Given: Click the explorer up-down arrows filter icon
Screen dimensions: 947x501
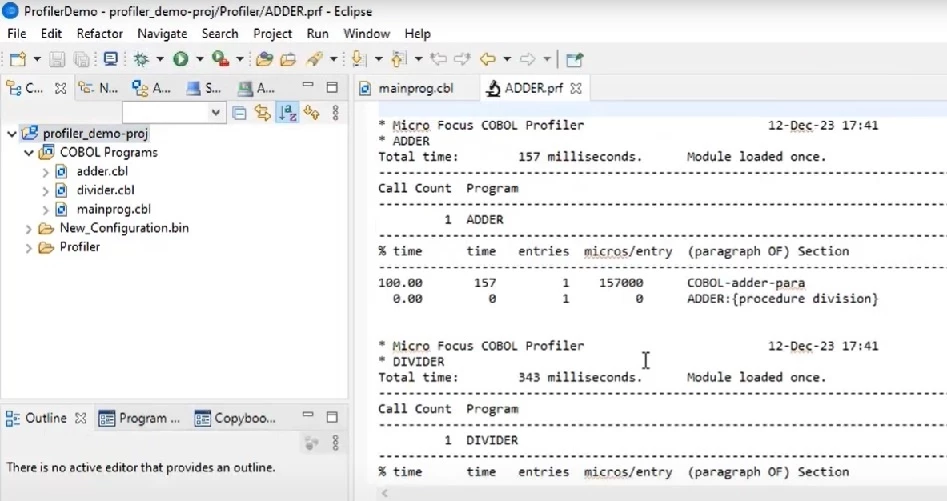Looking at the screenshot, I should pos(312,112).
